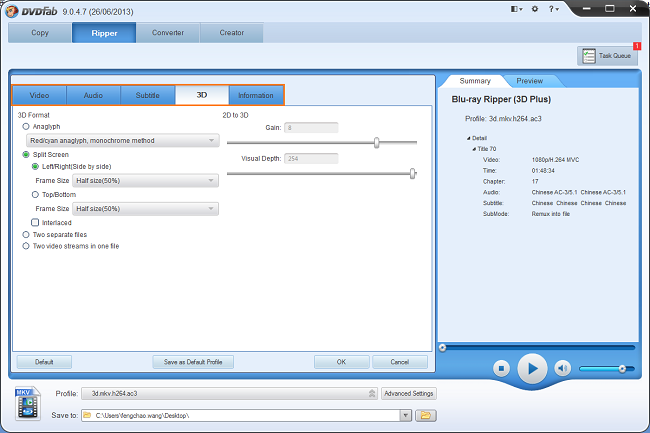
Task: Click the preview seek bar handle
Action: click(442, 348)
